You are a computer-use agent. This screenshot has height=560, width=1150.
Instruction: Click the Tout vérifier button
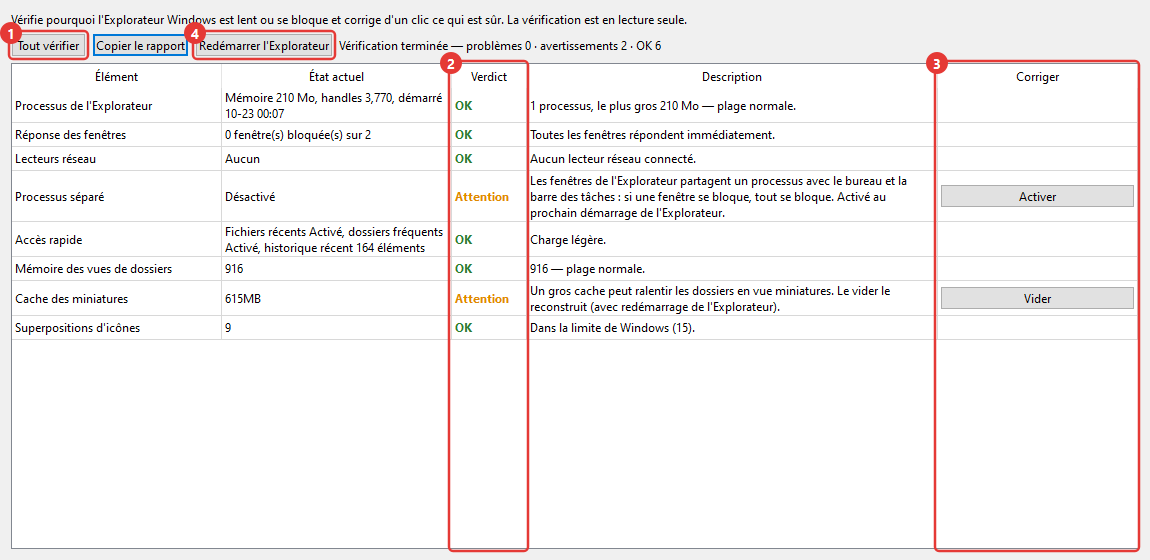(49, 45)
